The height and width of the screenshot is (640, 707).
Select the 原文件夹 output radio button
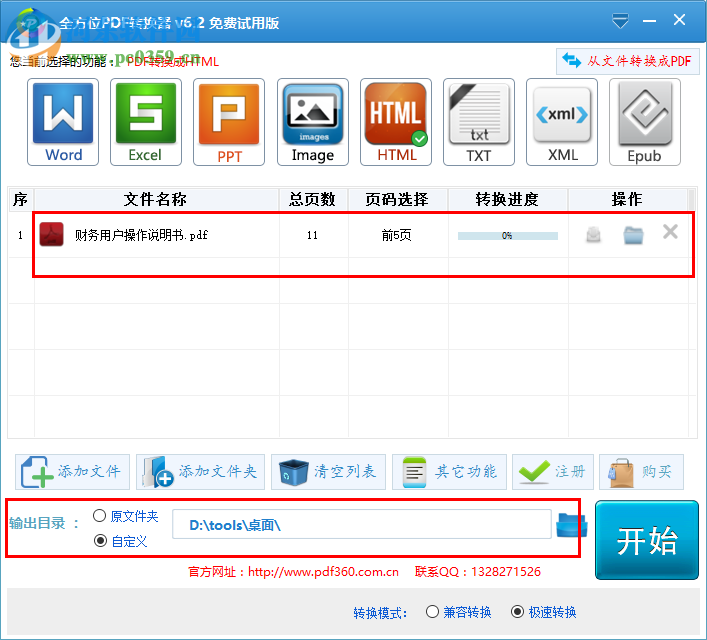pos(99,516)
